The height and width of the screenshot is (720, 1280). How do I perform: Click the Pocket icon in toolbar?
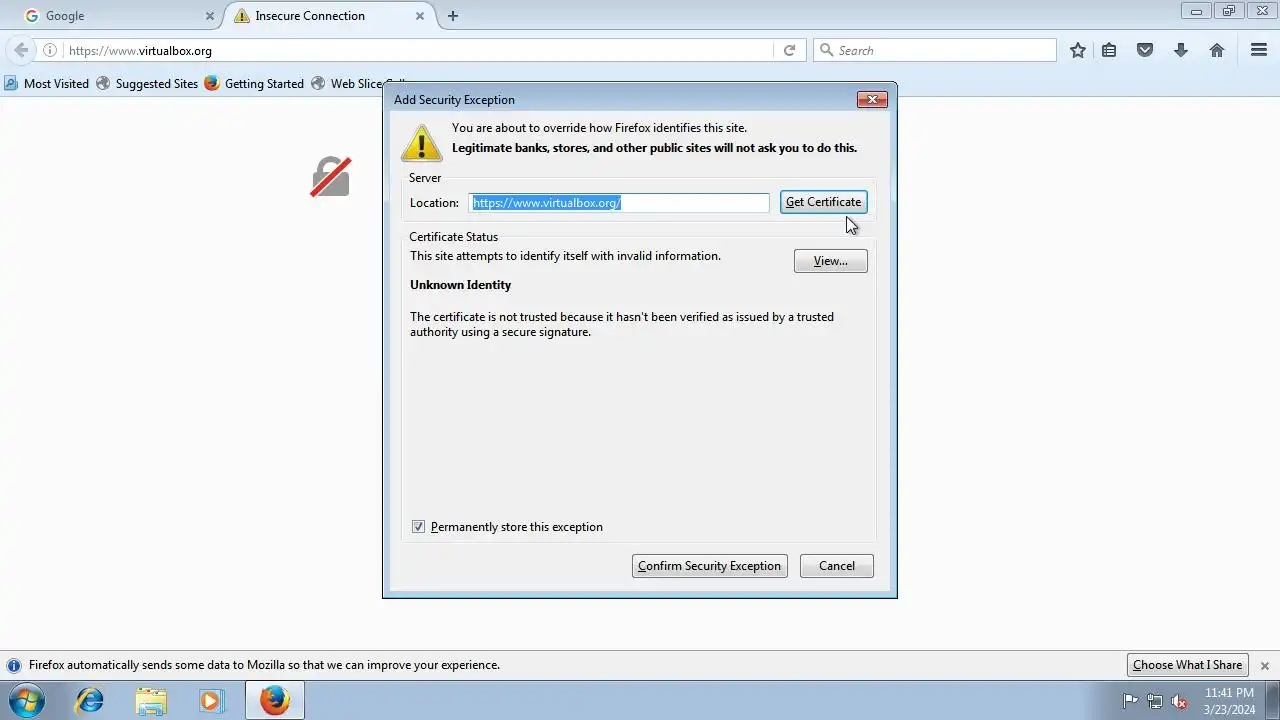(x=1145, y=50)
